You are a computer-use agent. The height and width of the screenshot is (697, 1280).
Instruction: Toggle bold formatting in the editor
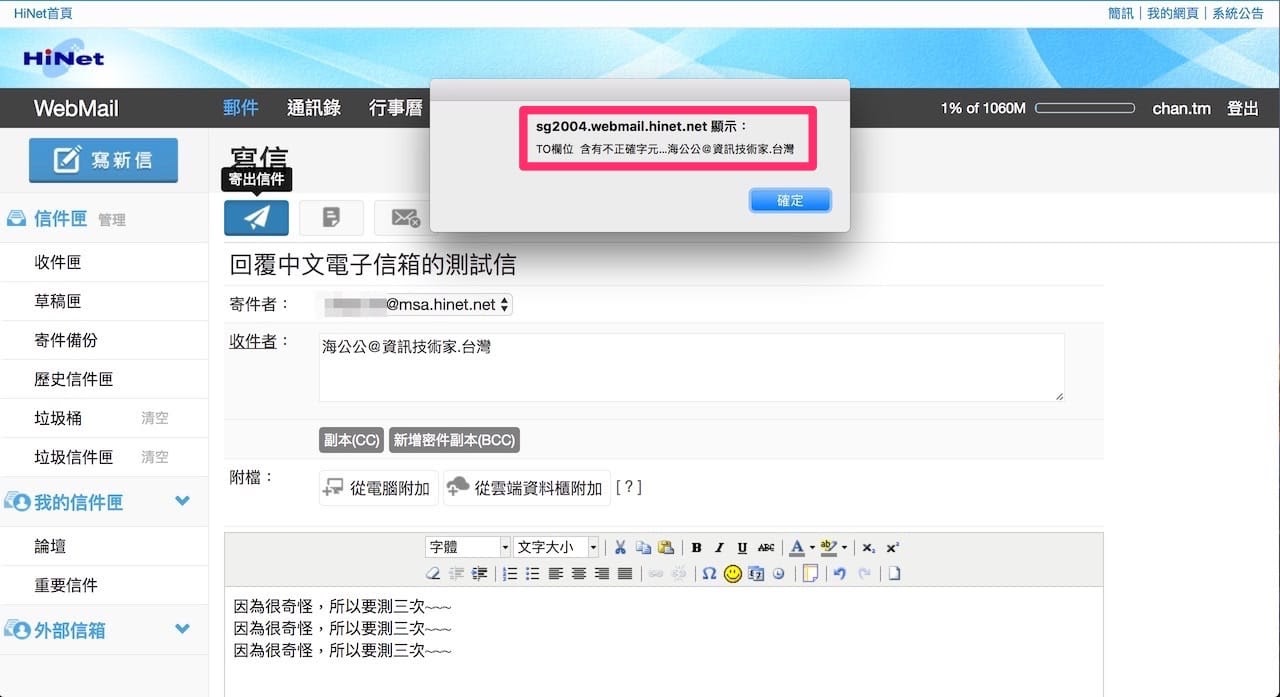[697, 547]
